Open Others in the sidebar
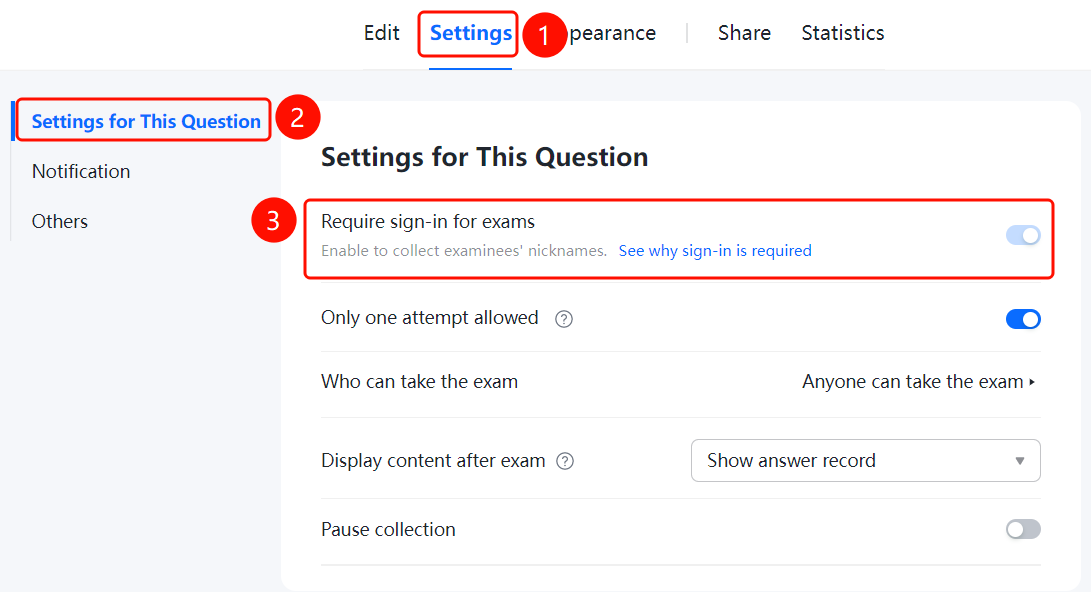 60,221
